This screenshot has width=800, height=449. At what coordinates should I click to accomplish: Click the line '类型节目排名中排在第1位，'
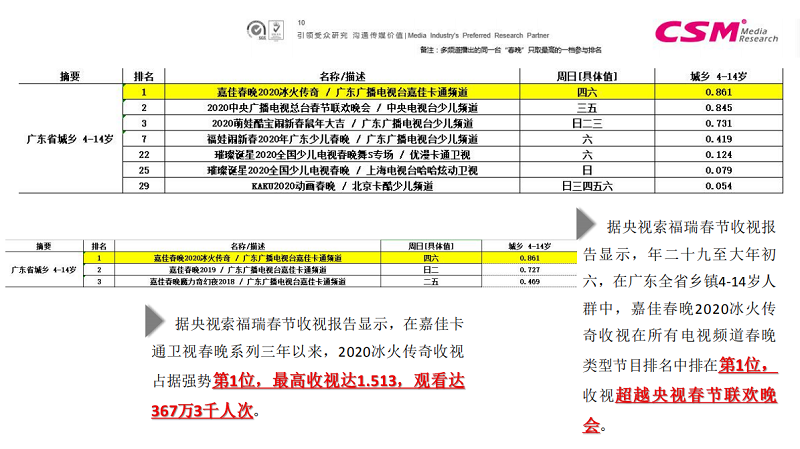(680, 365)
